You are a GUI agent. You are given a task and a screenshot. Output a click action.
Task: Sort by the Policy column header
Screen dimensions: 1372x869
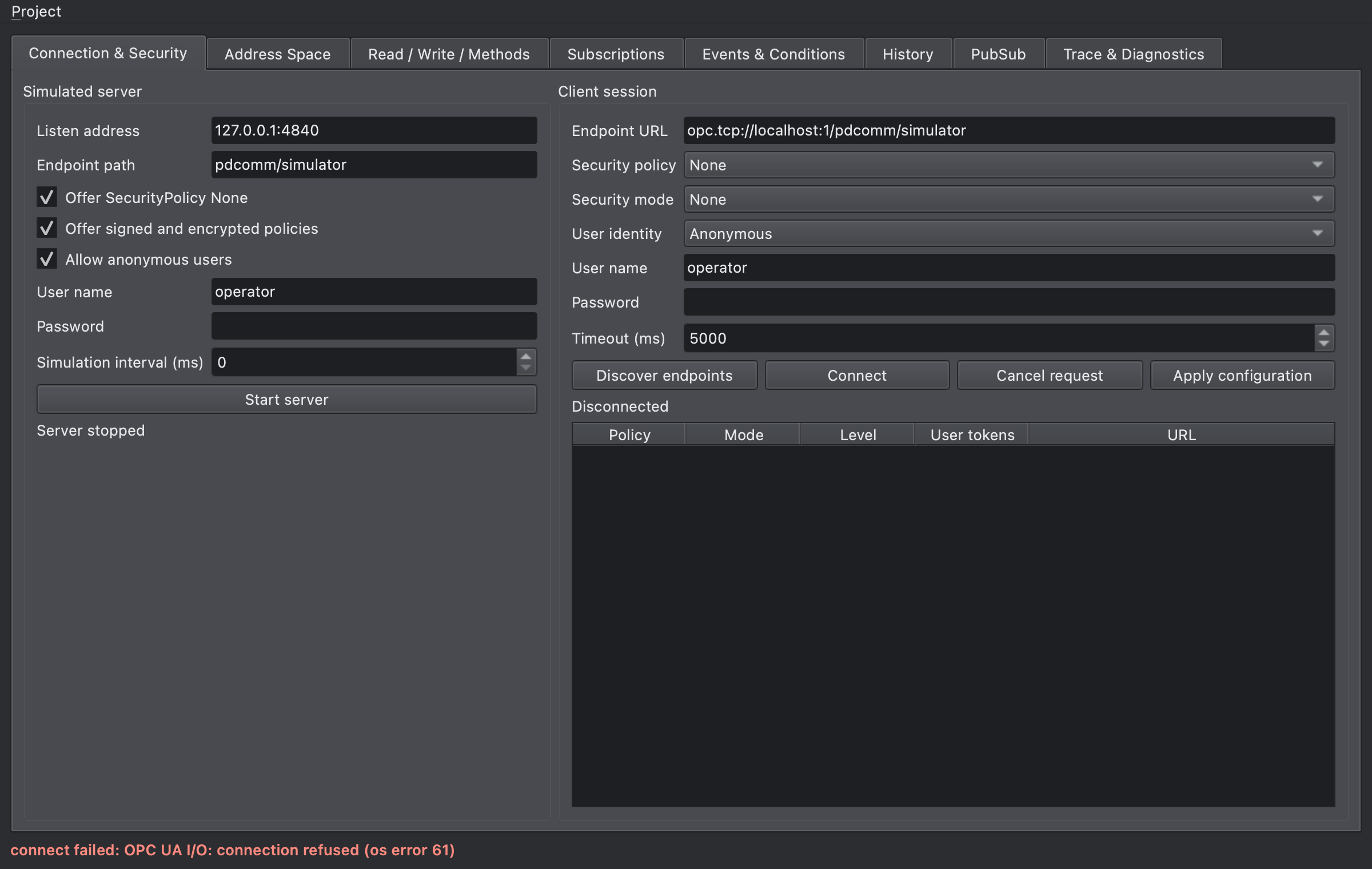(x=629, y=435)
